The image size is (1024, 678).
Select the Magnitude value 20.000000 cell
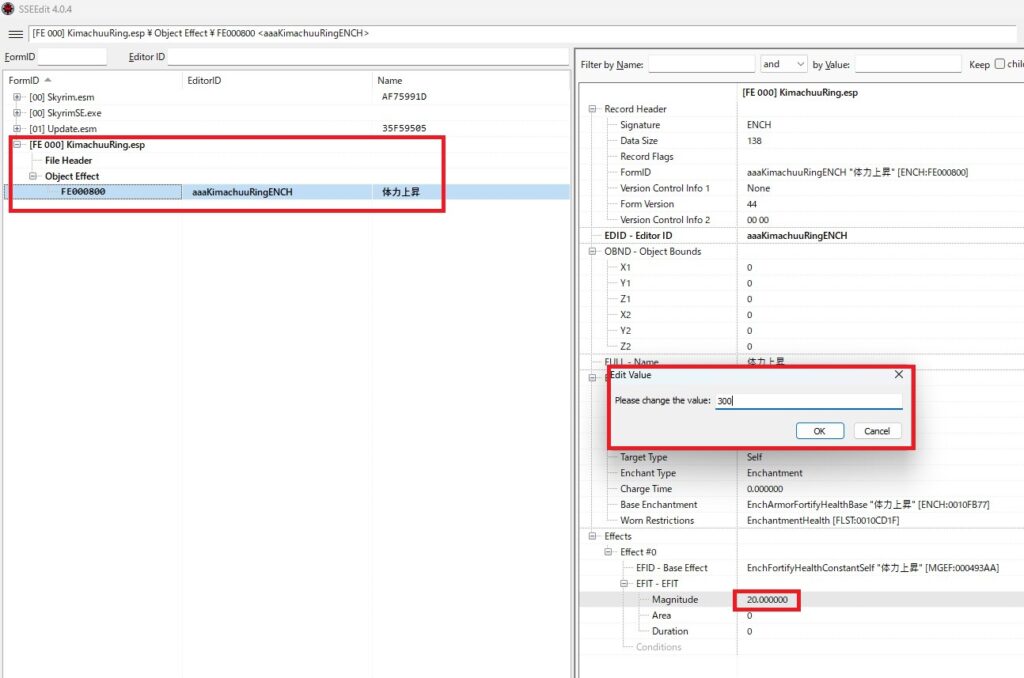point(768,600)
